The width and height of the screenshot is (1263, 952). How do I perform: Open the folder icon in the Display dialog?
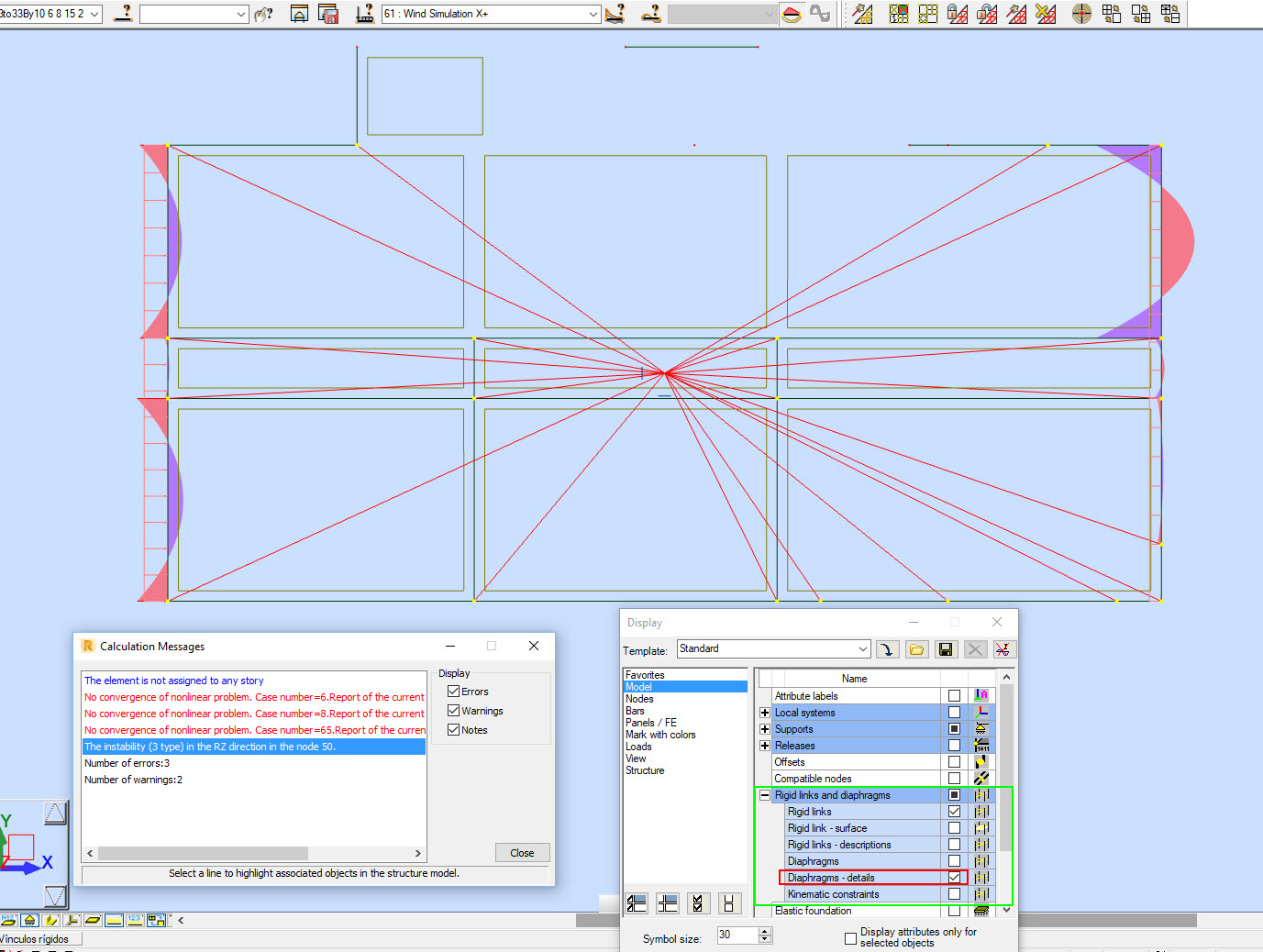(x=916, y=648)
